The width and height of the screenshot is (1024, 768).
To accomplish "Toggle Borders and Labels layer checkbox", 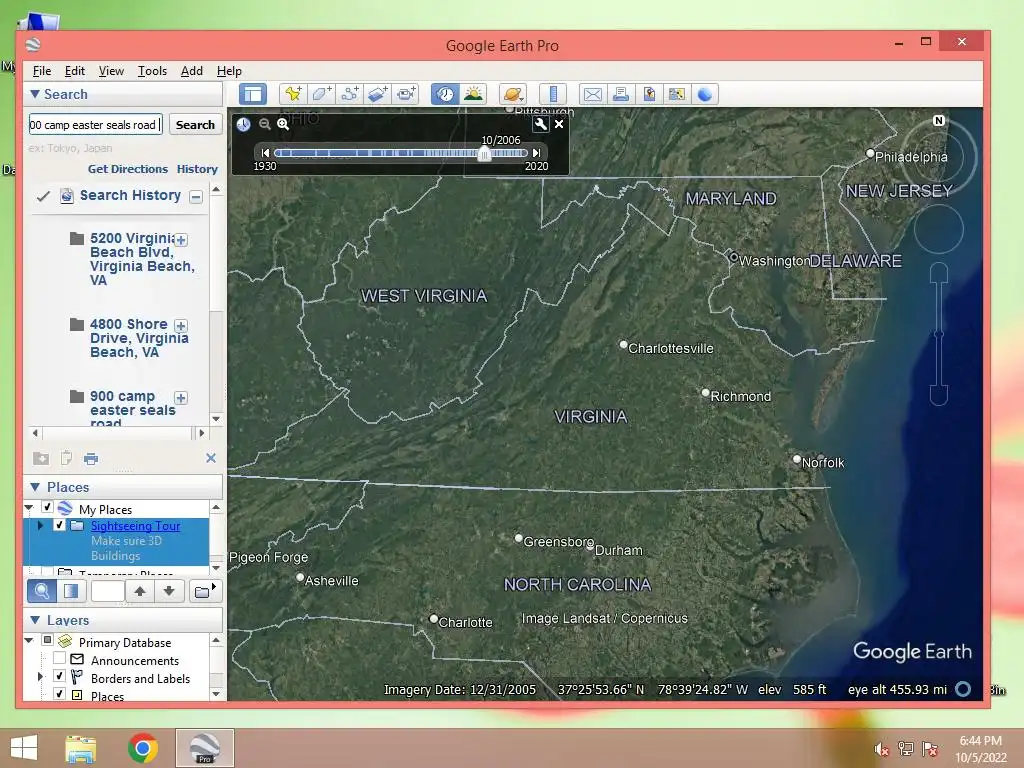I will tap(59, 676).
